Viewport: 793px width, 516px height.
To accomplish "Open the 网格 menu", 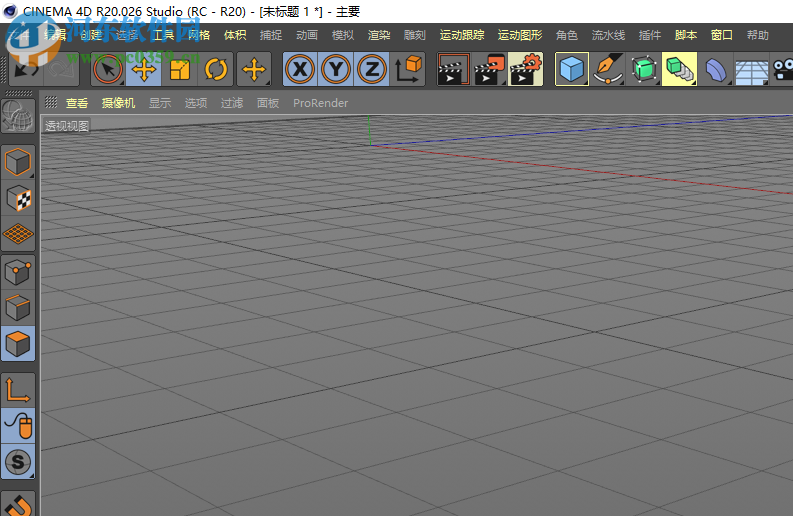I will (x=199, y=35).
